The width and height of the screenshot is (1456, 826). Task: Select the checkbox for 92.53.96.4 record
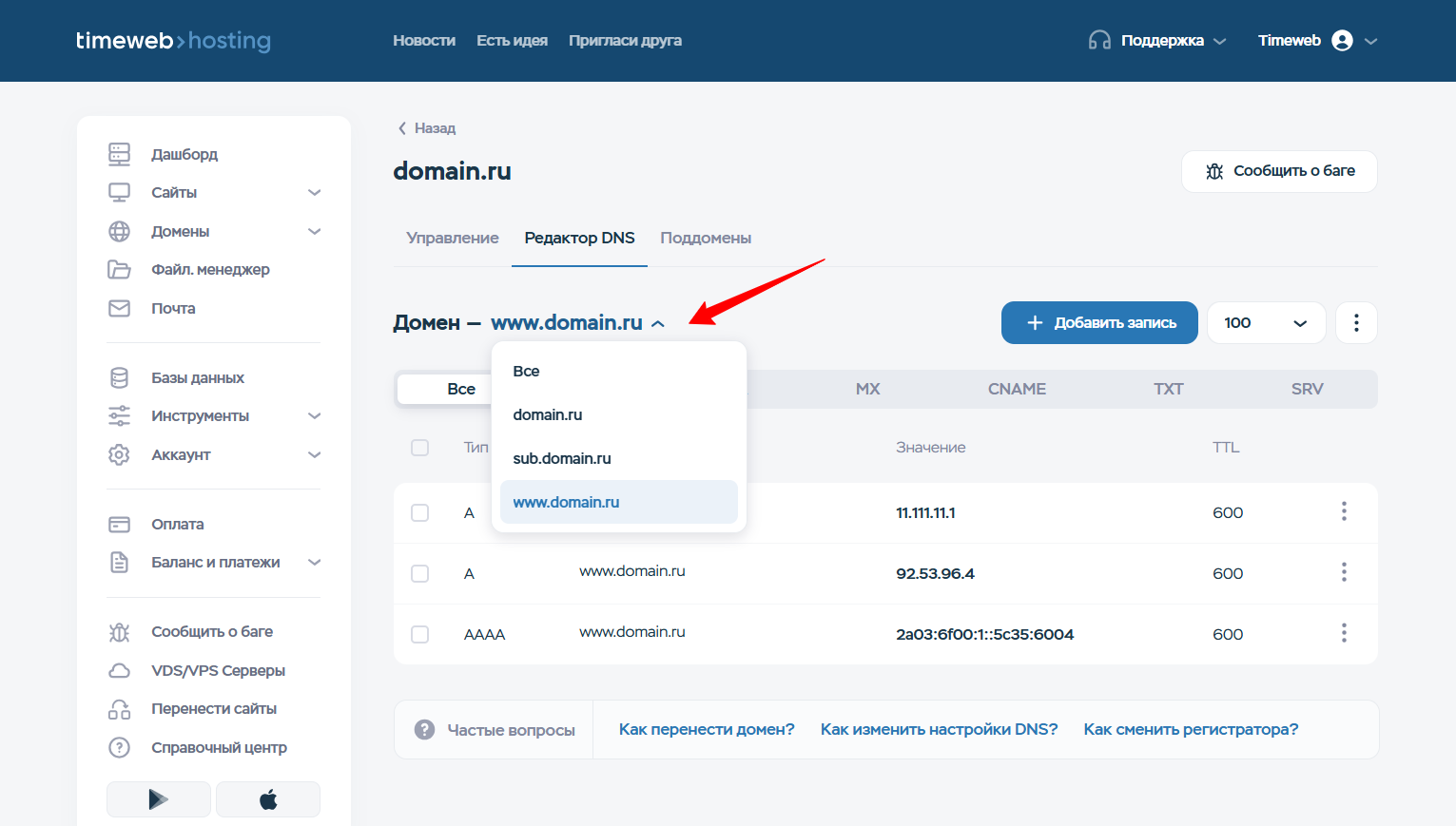coord(419,573)
